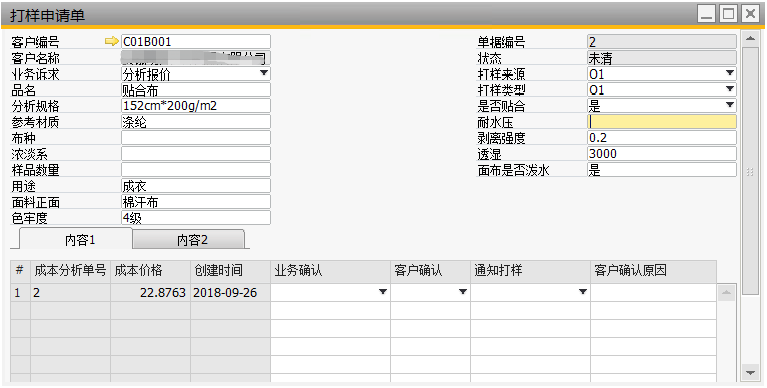Click the grid's small scroll-up arrow
Screen dimensions: 767x388
[727, 293]
